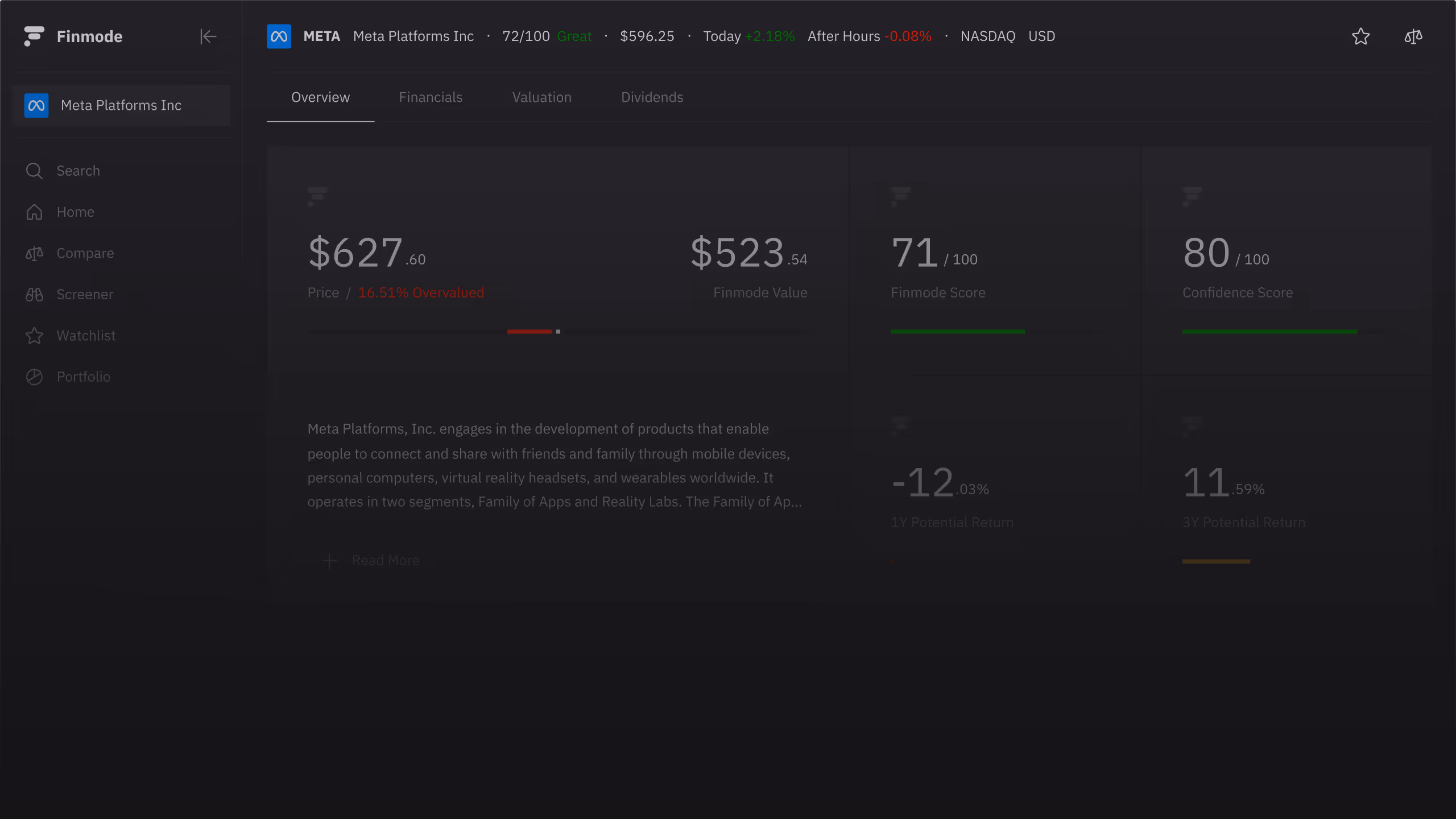Screen dimensions: 1456x819
Task: Click the Meta logo in the sidebar
Action: pos(36,105)
